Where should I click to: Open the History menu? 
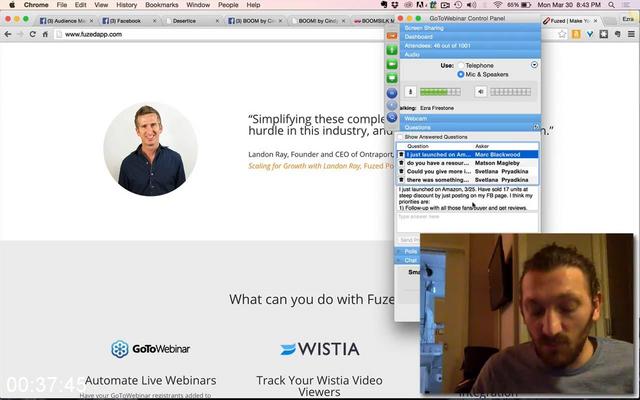coord(127,5)
